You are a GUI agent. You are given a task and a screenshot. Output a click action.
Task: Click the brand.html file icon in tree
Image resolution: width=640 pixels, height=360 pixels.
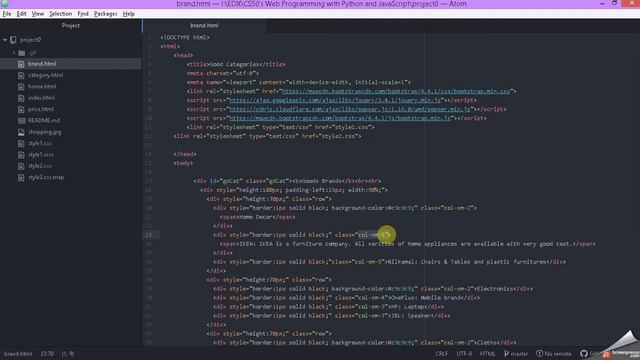click(x=21, y=64)
